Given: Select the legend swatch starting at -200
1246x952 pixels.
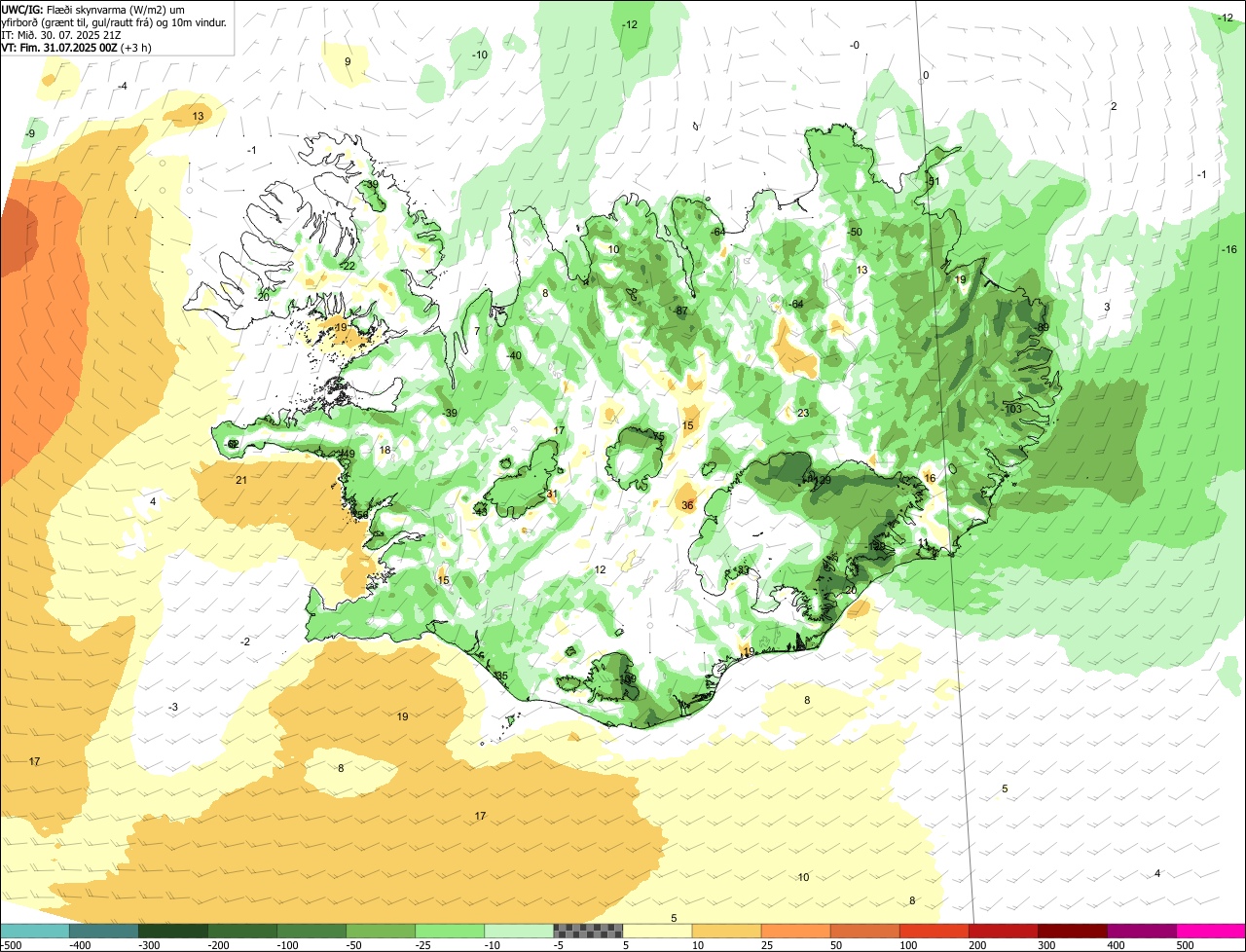Looking at the screenshot, I should click(242, 931).
